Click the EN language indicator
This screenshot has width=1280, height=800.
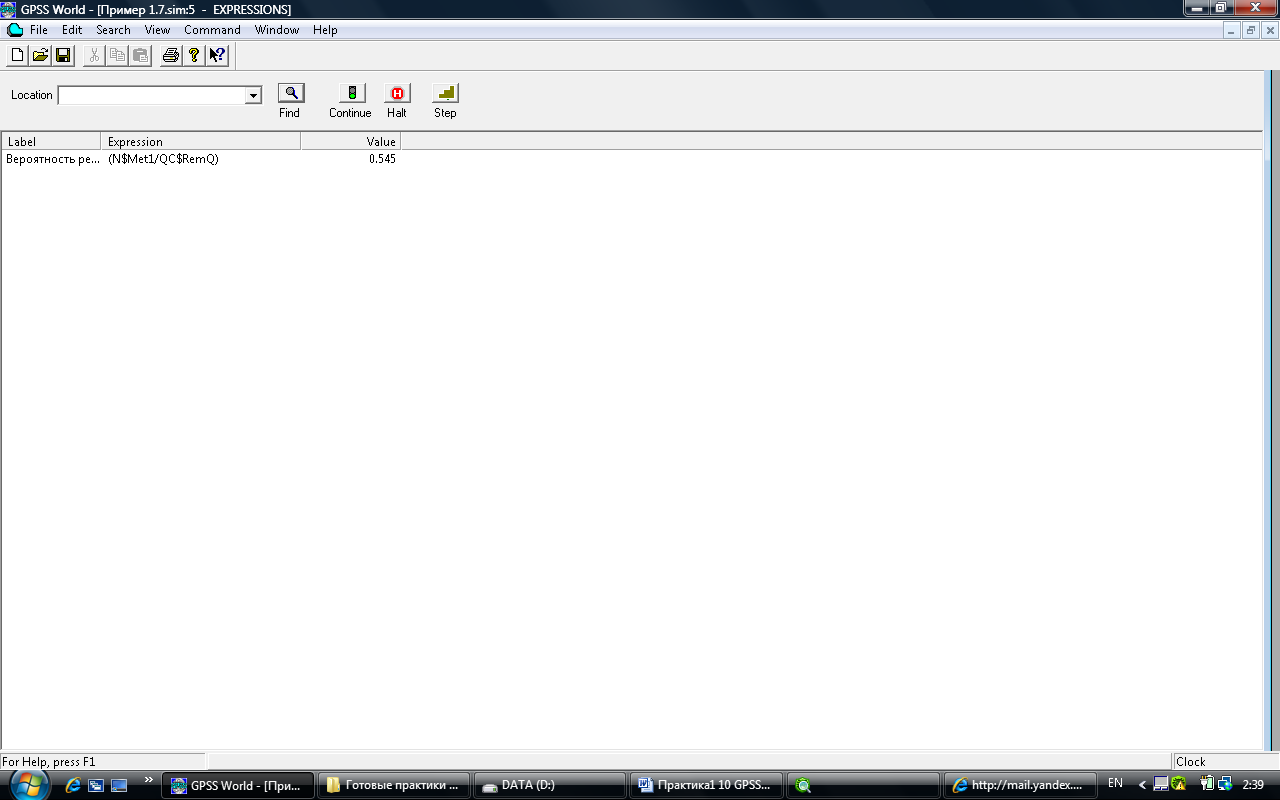[x=1115, y=784]
